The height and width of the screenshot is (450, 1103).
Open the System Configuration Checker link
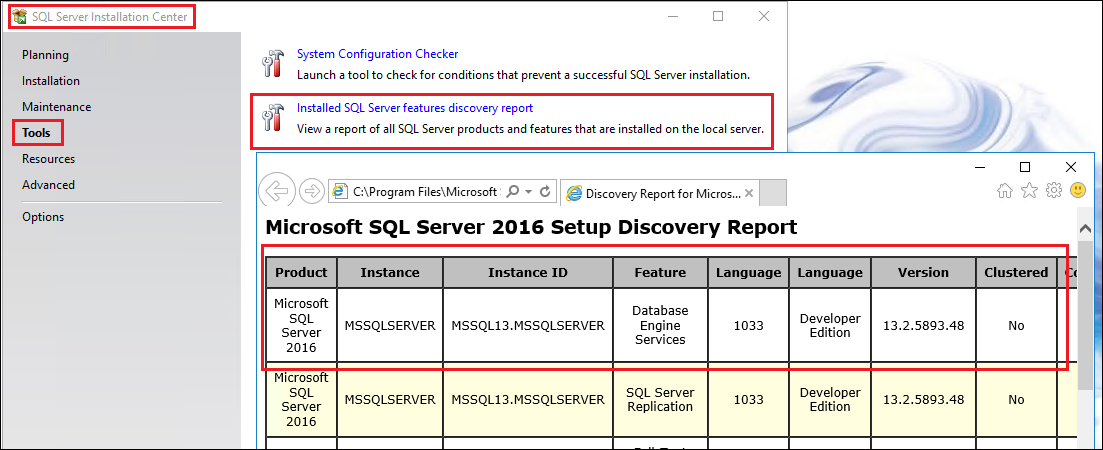[377, 53]
